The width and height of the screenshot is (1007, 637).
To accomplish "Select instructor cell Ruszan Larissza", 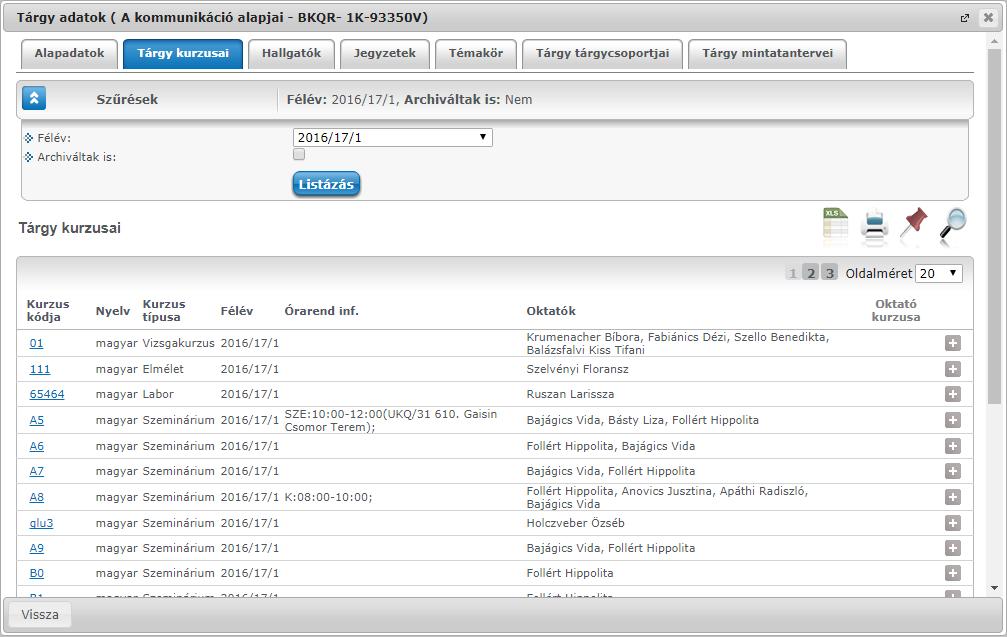I will [570, 394].
